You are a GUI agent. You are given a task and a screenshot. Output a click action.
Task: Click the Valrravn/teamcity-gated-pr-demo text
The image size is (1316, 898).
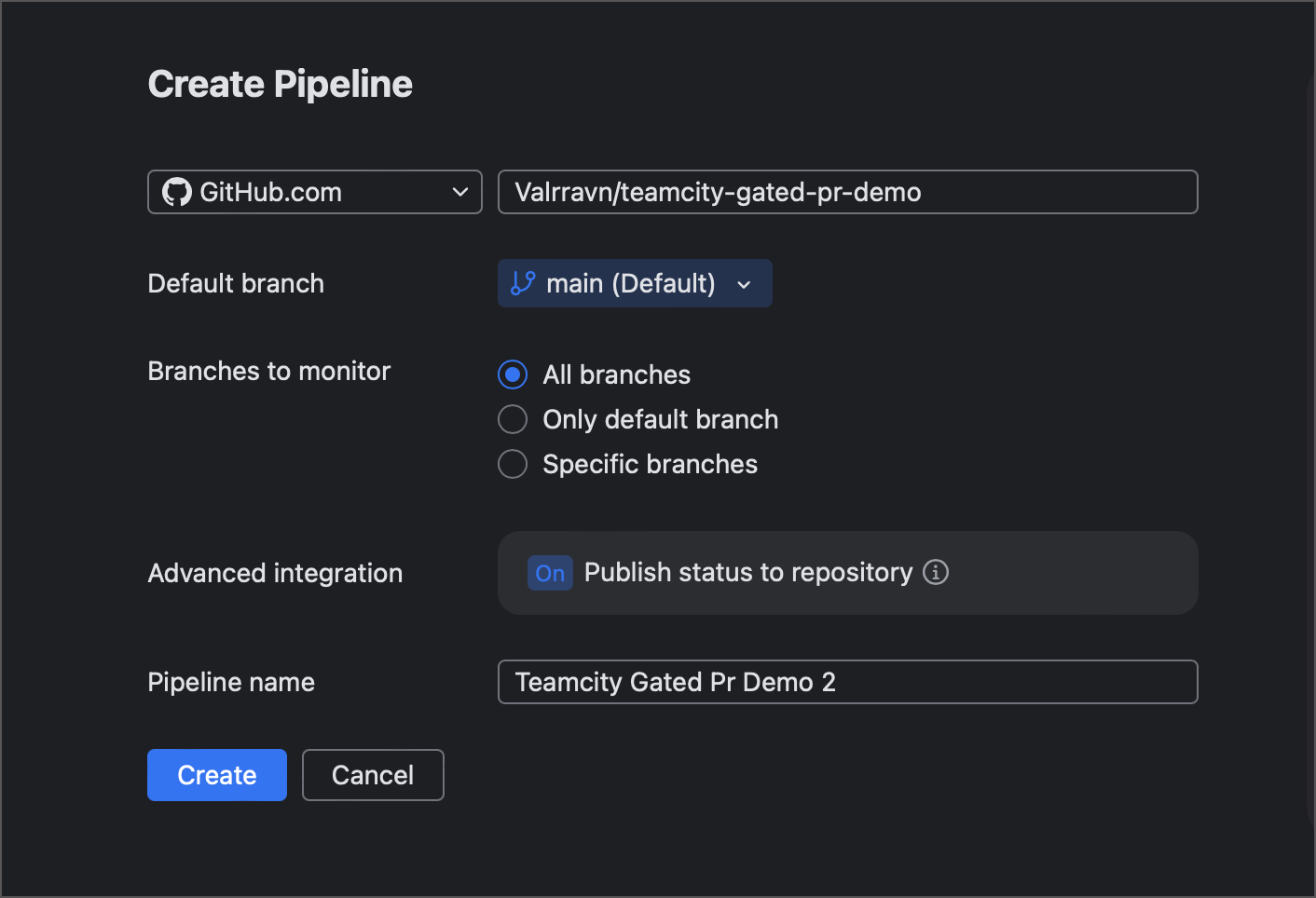[717, 192]
